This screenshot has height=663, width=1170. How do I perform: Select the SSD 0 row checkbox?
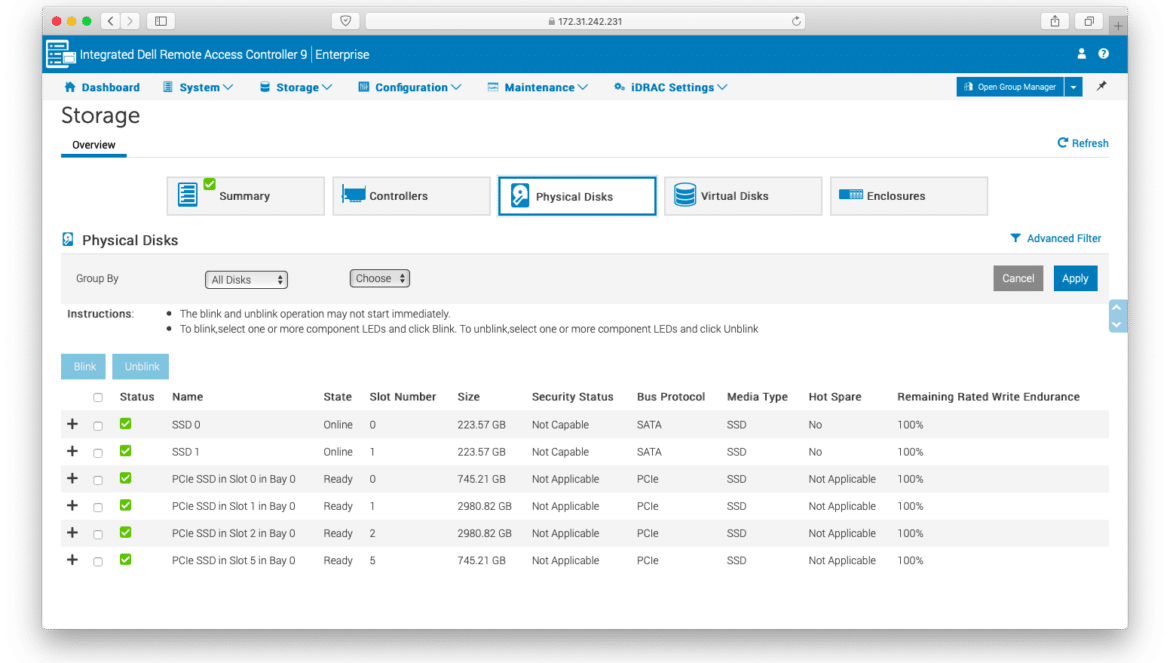pyautogui.click(x=98, y=426)
